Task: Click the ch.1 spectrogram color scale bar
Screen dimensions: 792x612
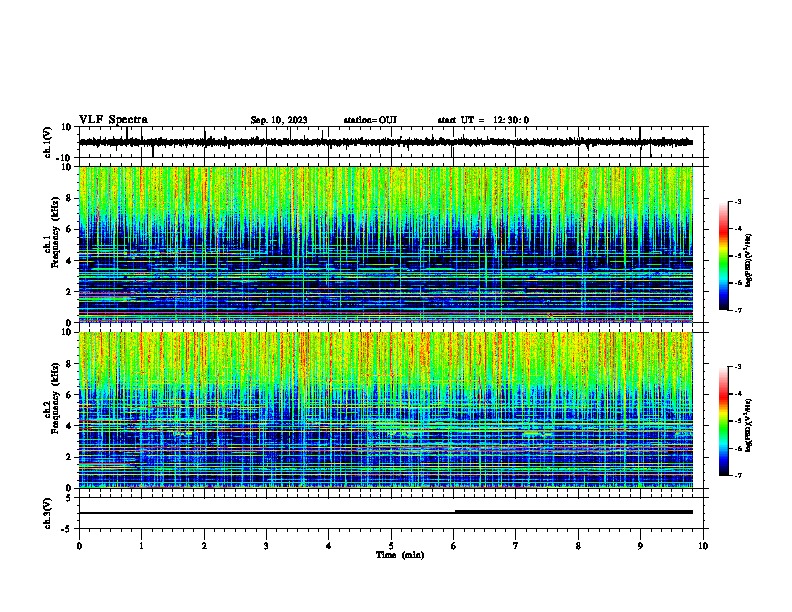Action: [724, 256]
